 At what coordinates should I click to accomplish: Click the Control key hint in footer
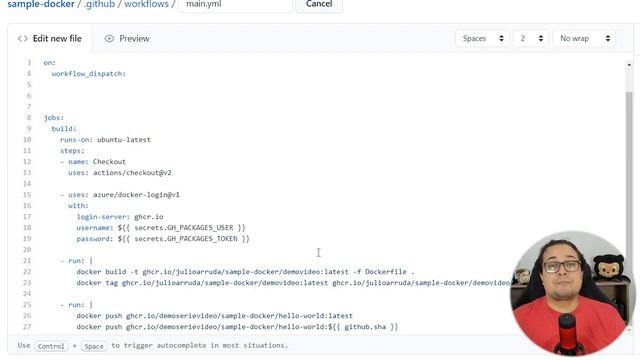coord(51,346)
